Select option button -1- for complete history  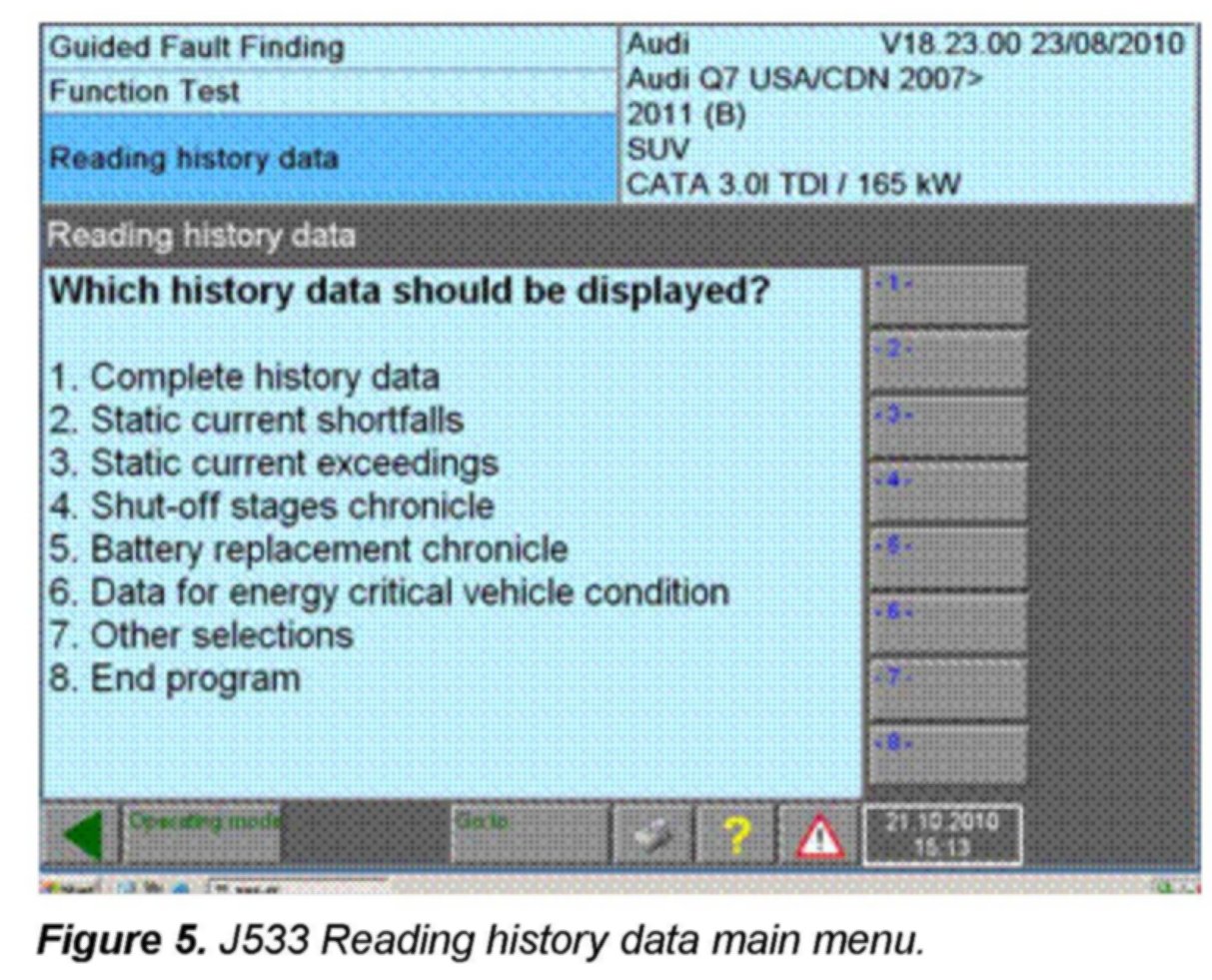click(x=947, y=296)
